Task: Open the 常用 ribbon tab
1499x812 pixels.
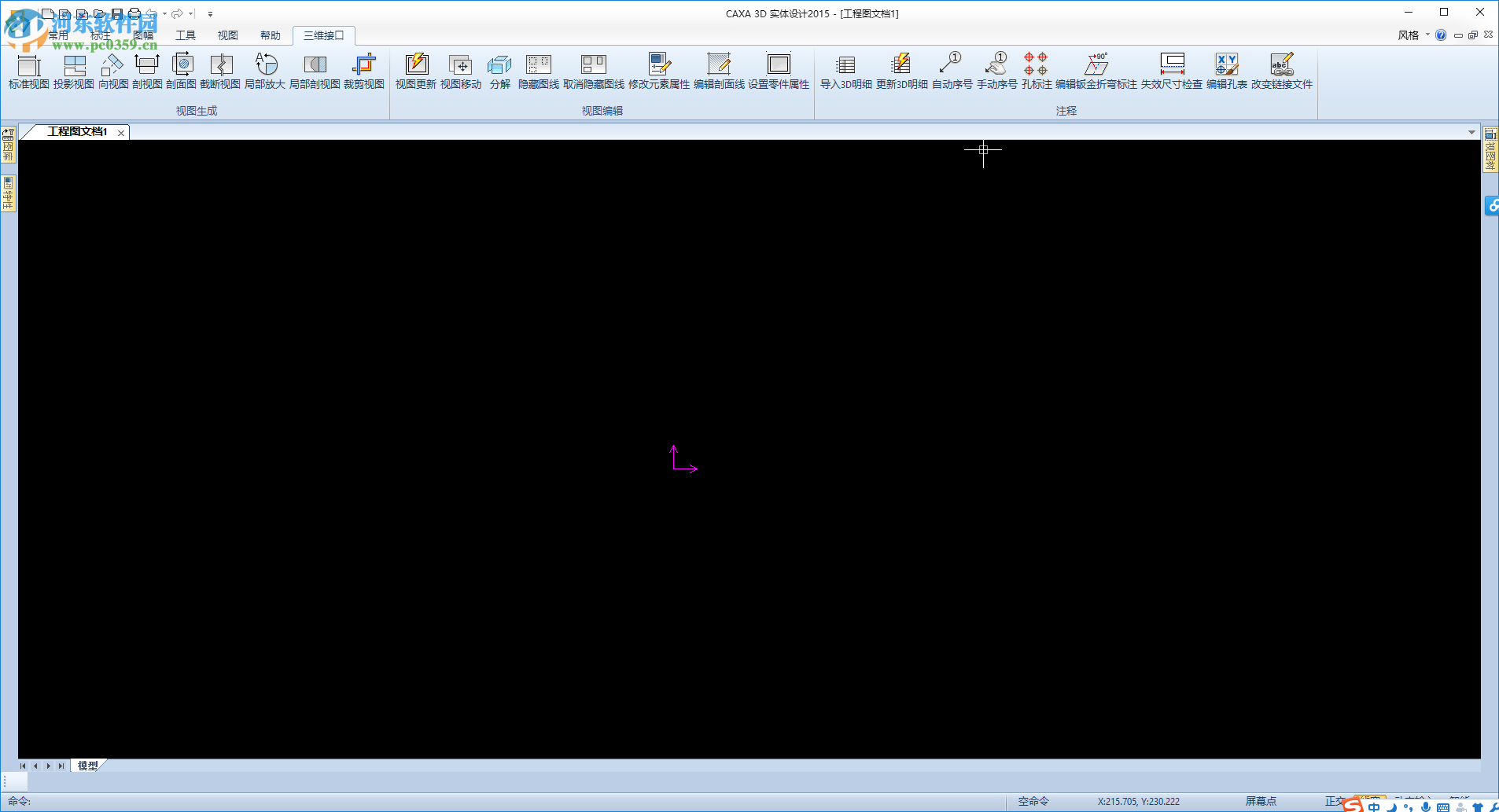Action: click(x=58, y=35)
